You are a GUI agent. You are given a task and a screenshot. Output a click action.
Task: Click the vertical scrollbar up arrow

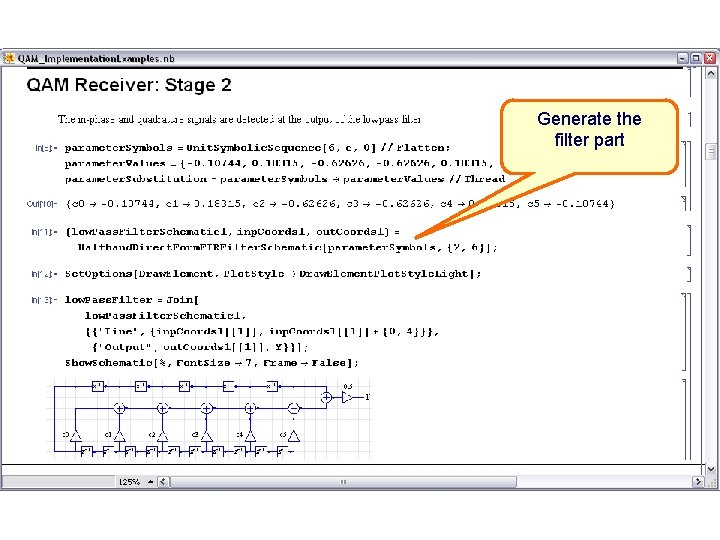coord(711,73)
